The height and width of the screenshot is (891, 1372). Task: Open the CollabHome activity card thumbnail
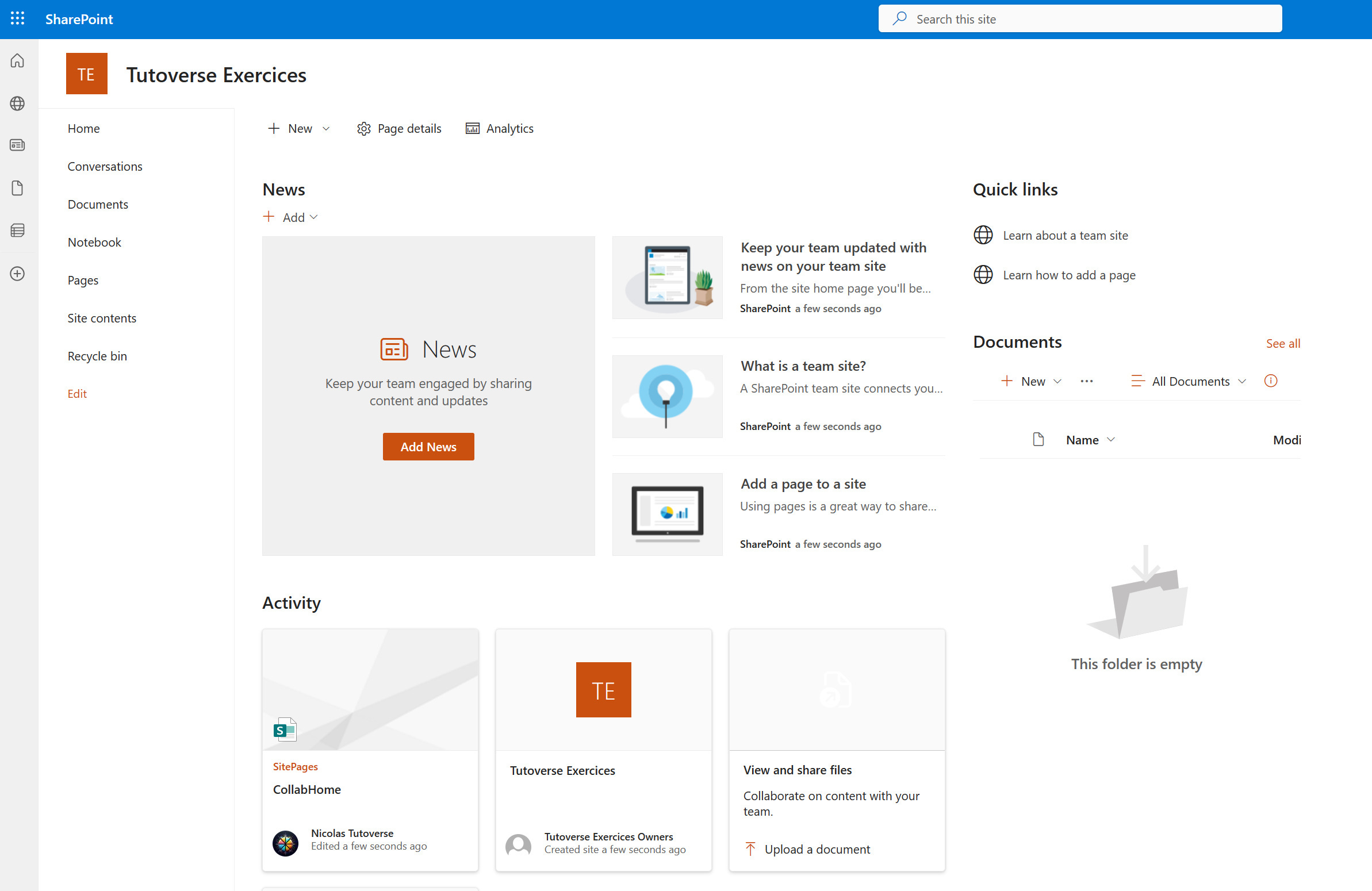[370, 689]
